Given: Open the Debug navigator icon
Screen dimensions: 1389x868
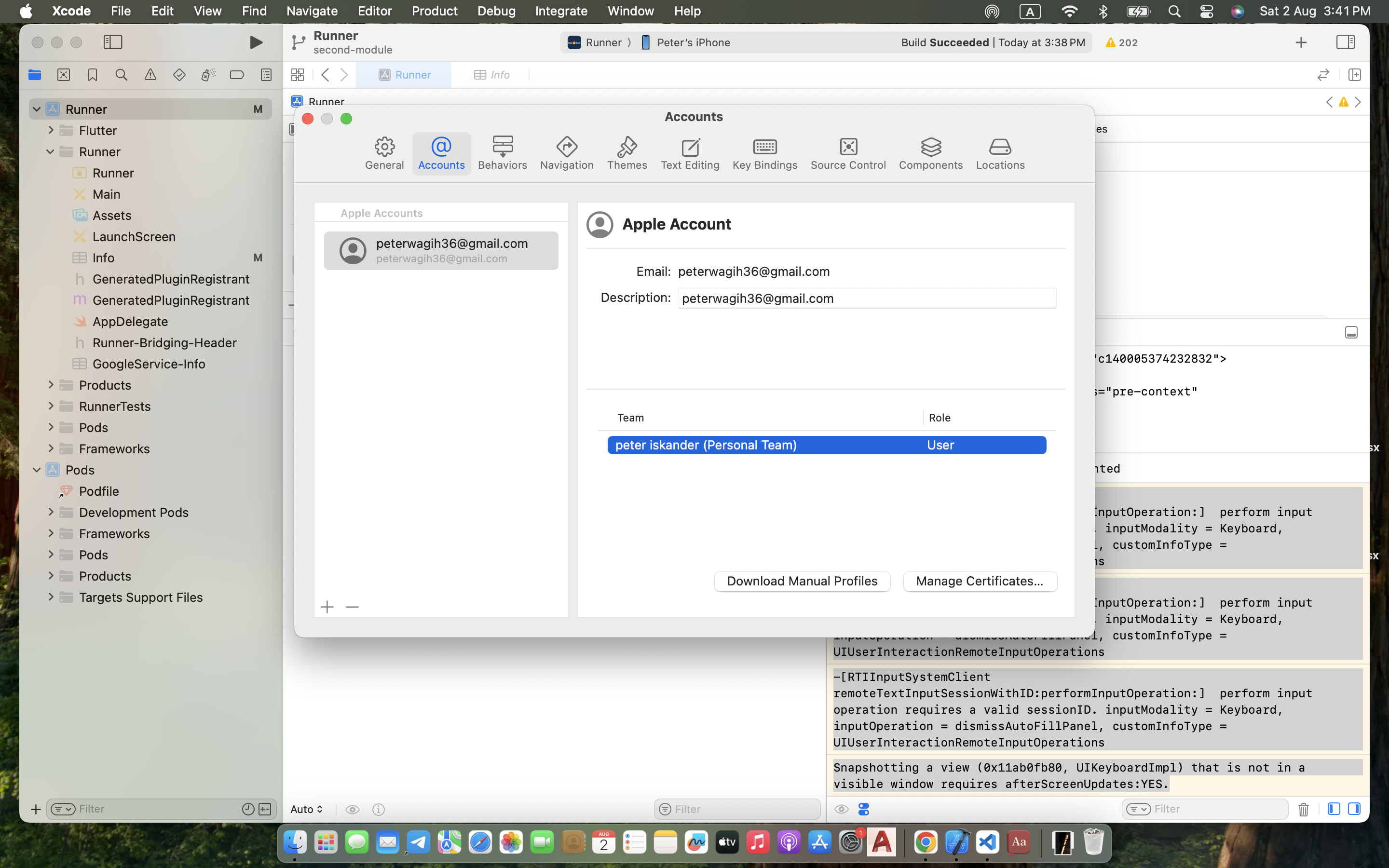Looking at the screenshot, I should pos(208,75).
